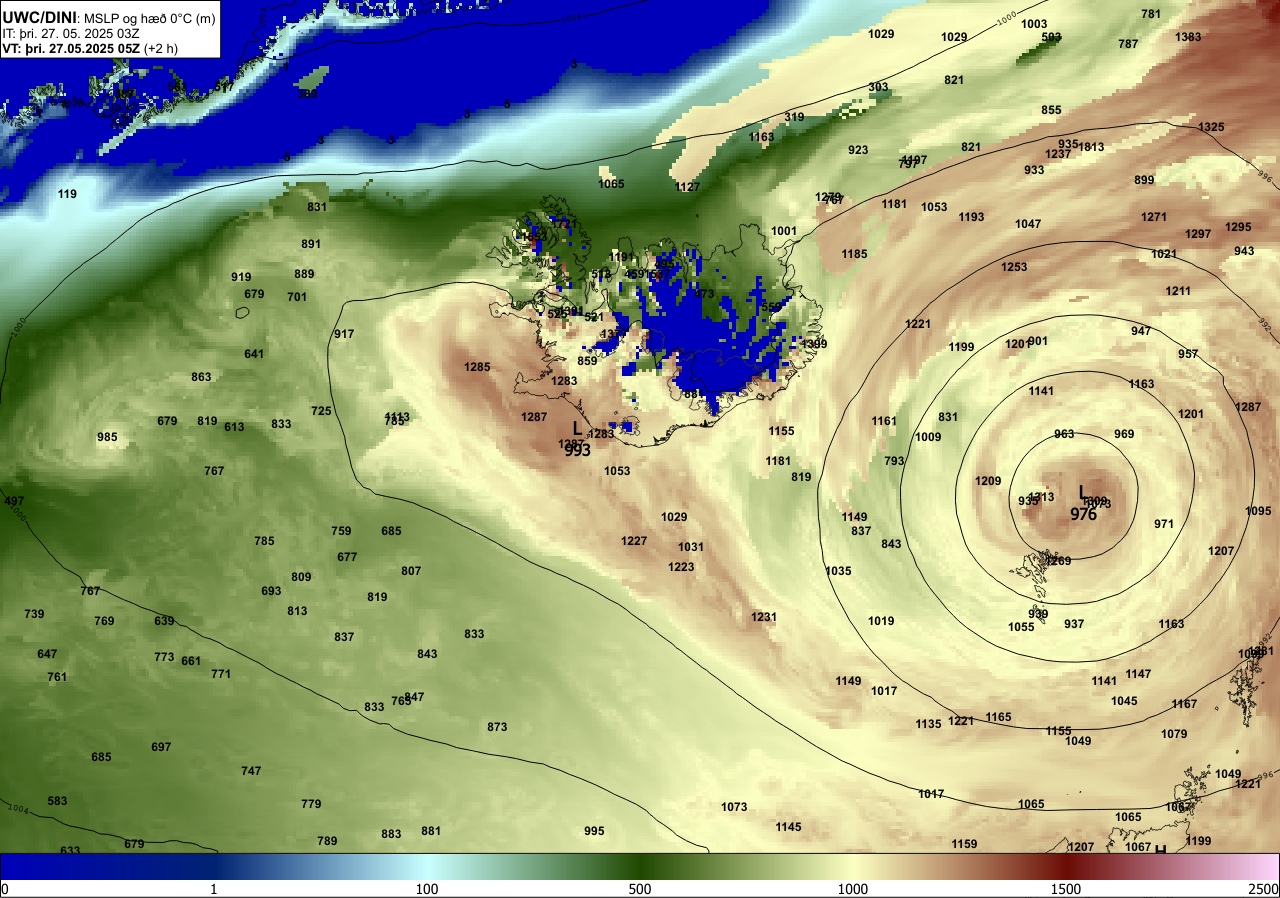Click the 100 label on the color scale
The width and height of the screenshot is (1280, 898).
tap(427, 889)
